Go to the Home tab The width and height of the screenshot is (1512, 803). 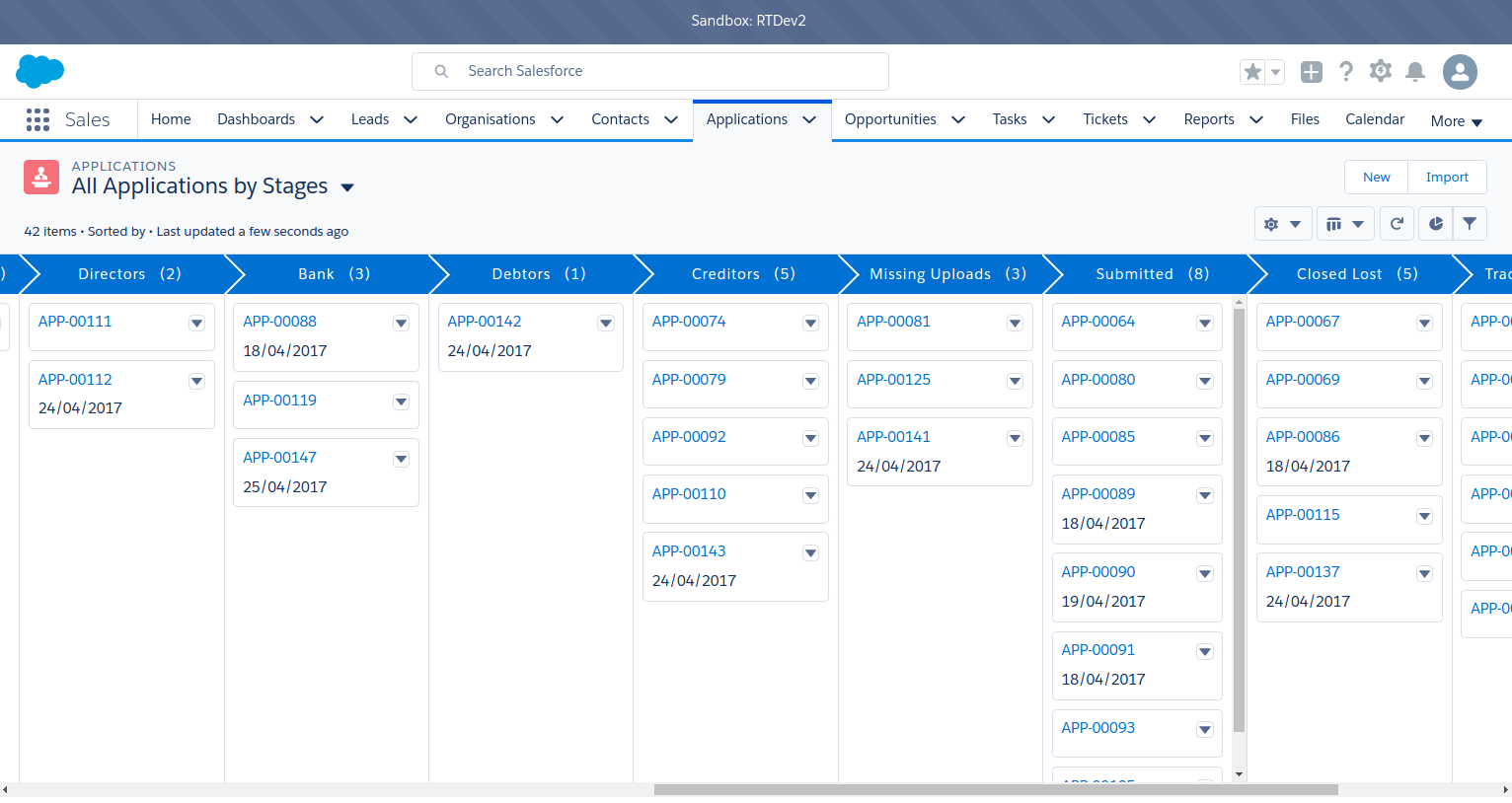point(171,119)
